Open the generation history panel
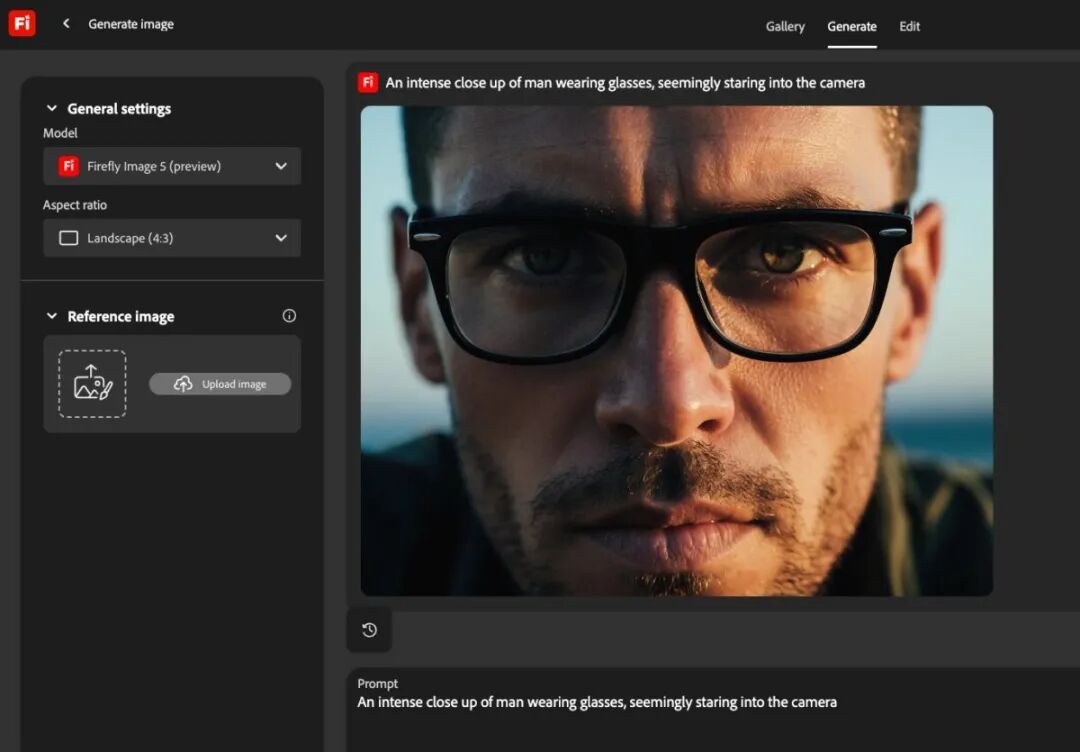 [369, 630]
